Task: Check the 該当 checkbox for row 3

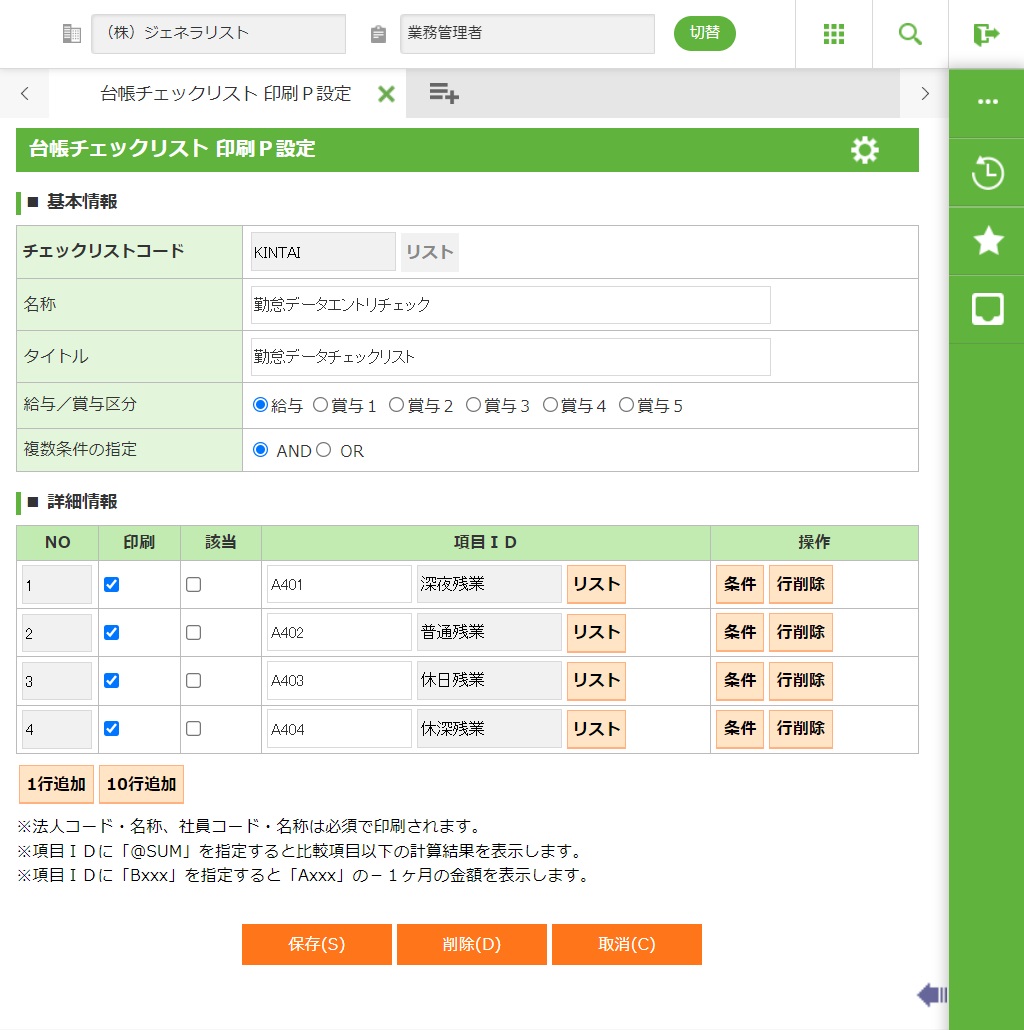Action: click(x=194, y=681)
